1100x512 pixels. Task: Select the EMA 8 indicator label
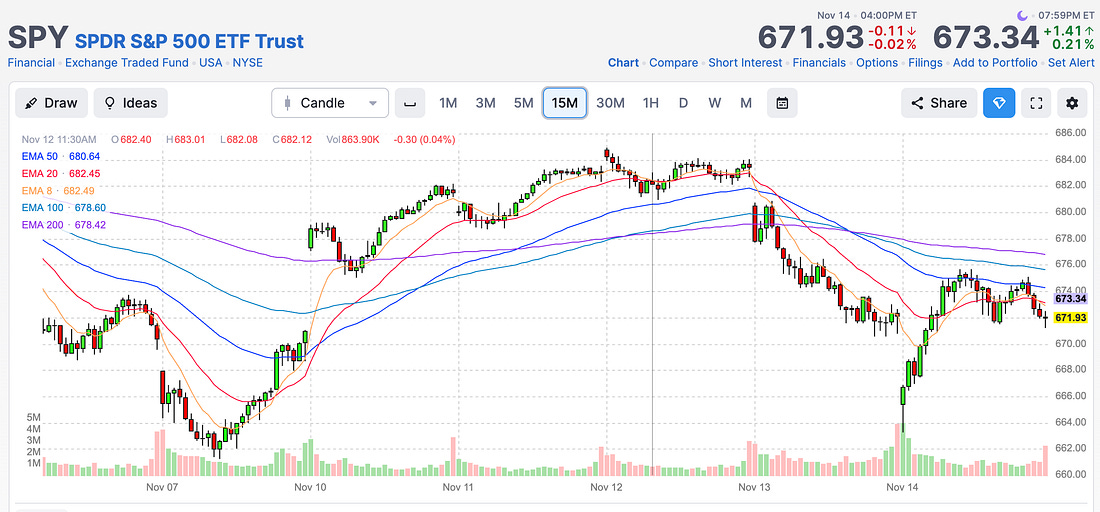58,190
